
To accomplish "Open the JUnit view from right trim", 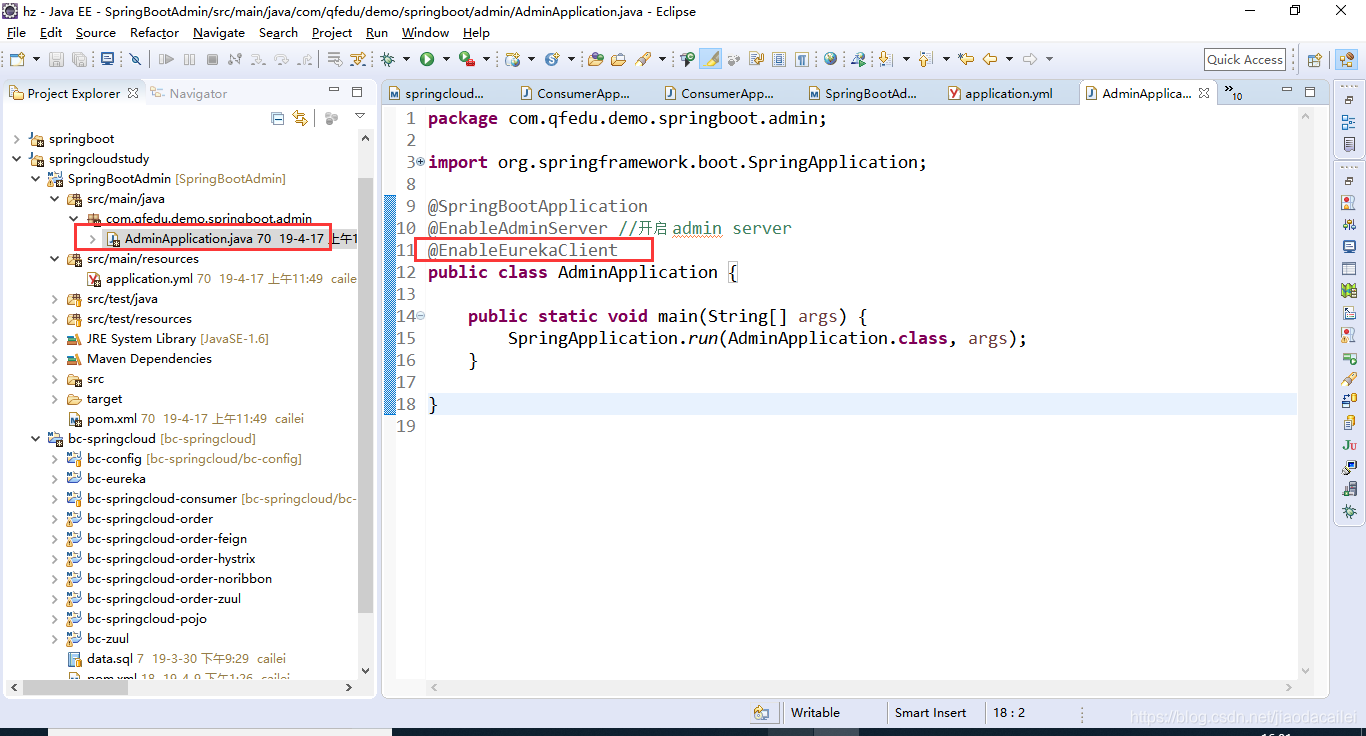I will point(1349,445).
